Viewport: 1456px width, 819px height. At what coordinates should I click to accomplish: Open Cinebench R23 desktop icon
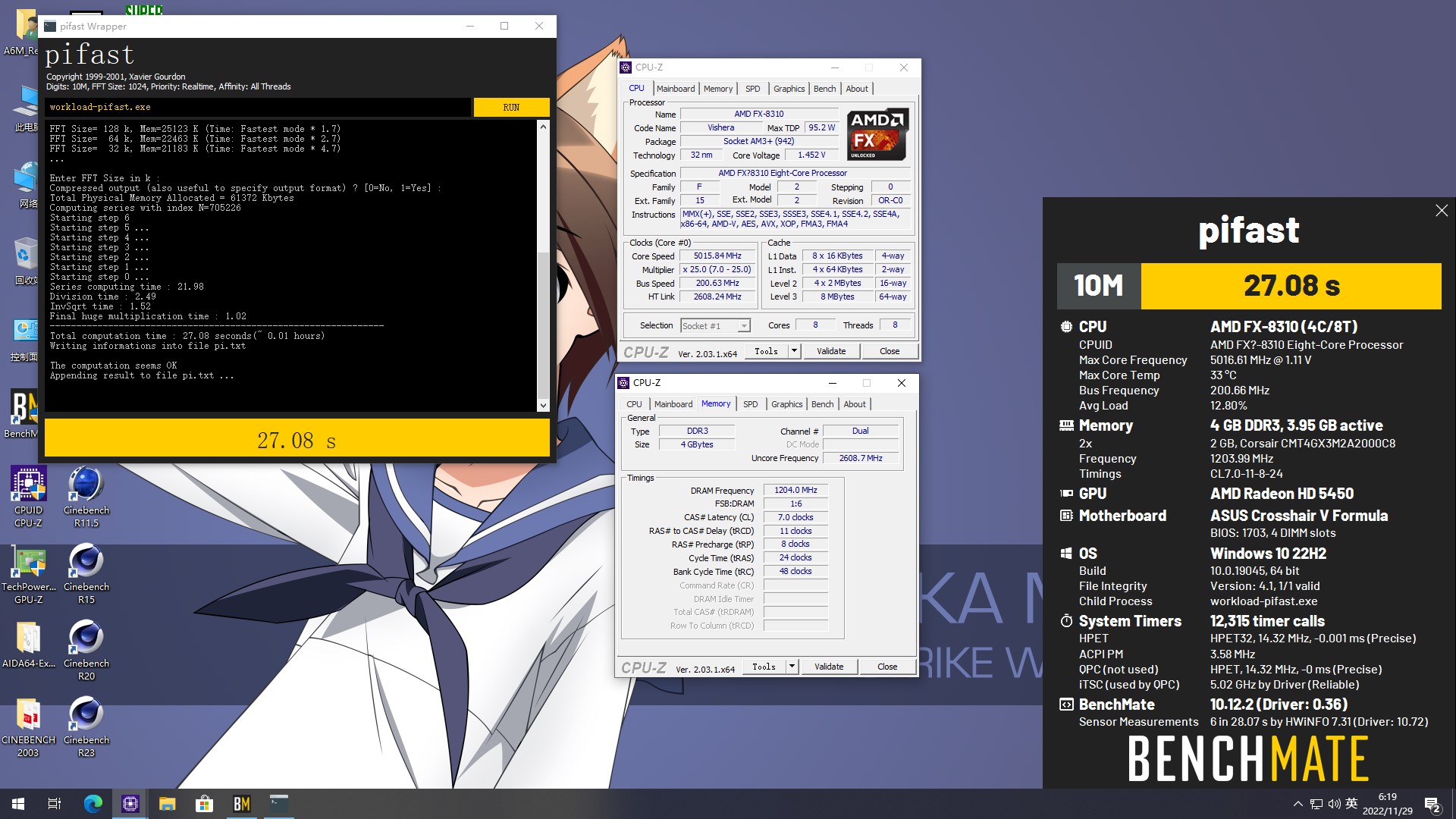pos(86,726)
